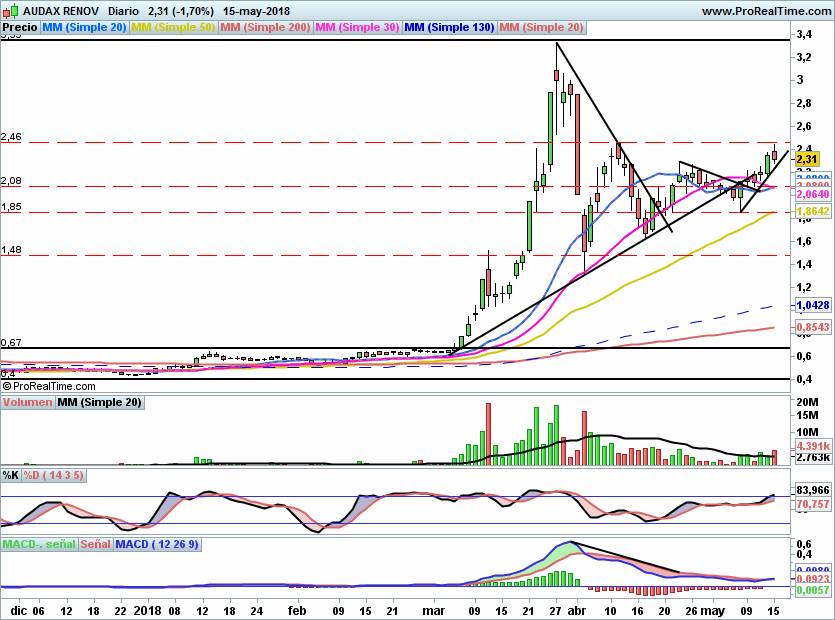Click the red 0,0923 MACD signal tag
The image size is (835, 620).
click(813, 579)
